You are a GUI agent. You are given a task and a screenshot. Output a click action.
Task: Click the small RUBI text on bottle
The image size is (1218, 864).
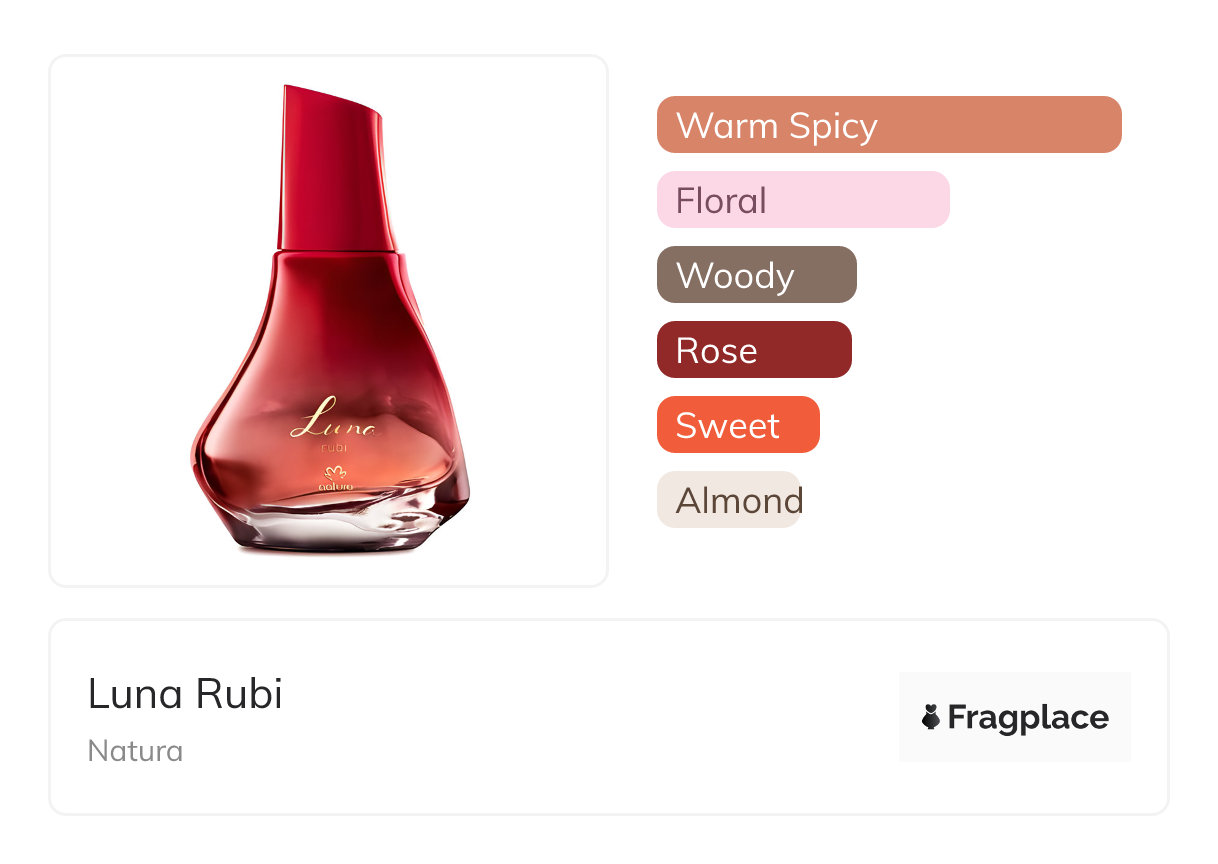coord(335,448)
